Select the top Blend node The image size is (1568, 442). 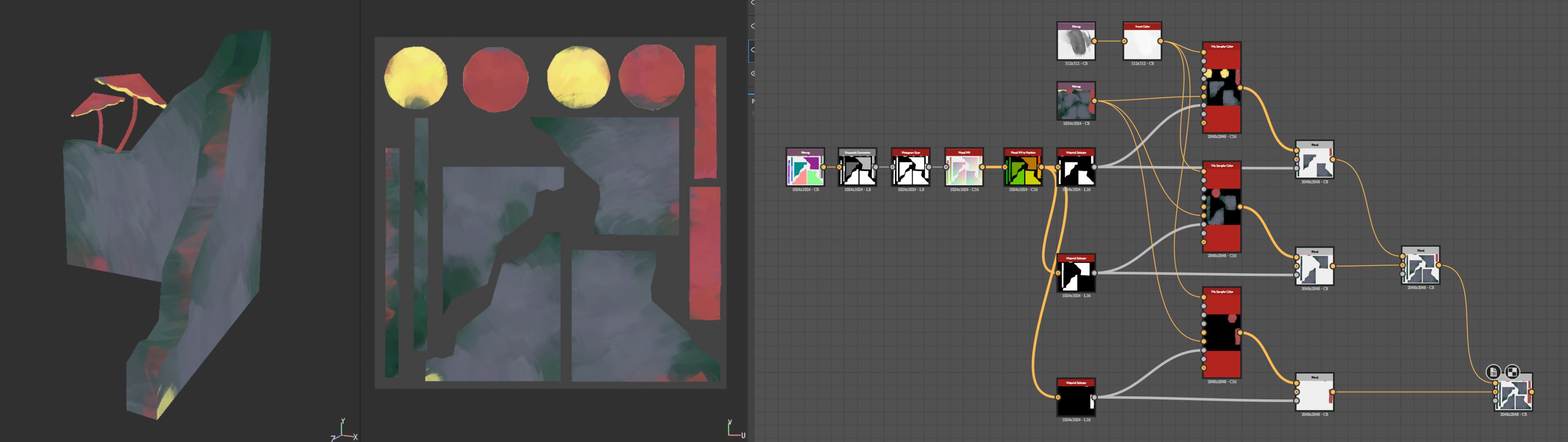[x=1315, y=160]
